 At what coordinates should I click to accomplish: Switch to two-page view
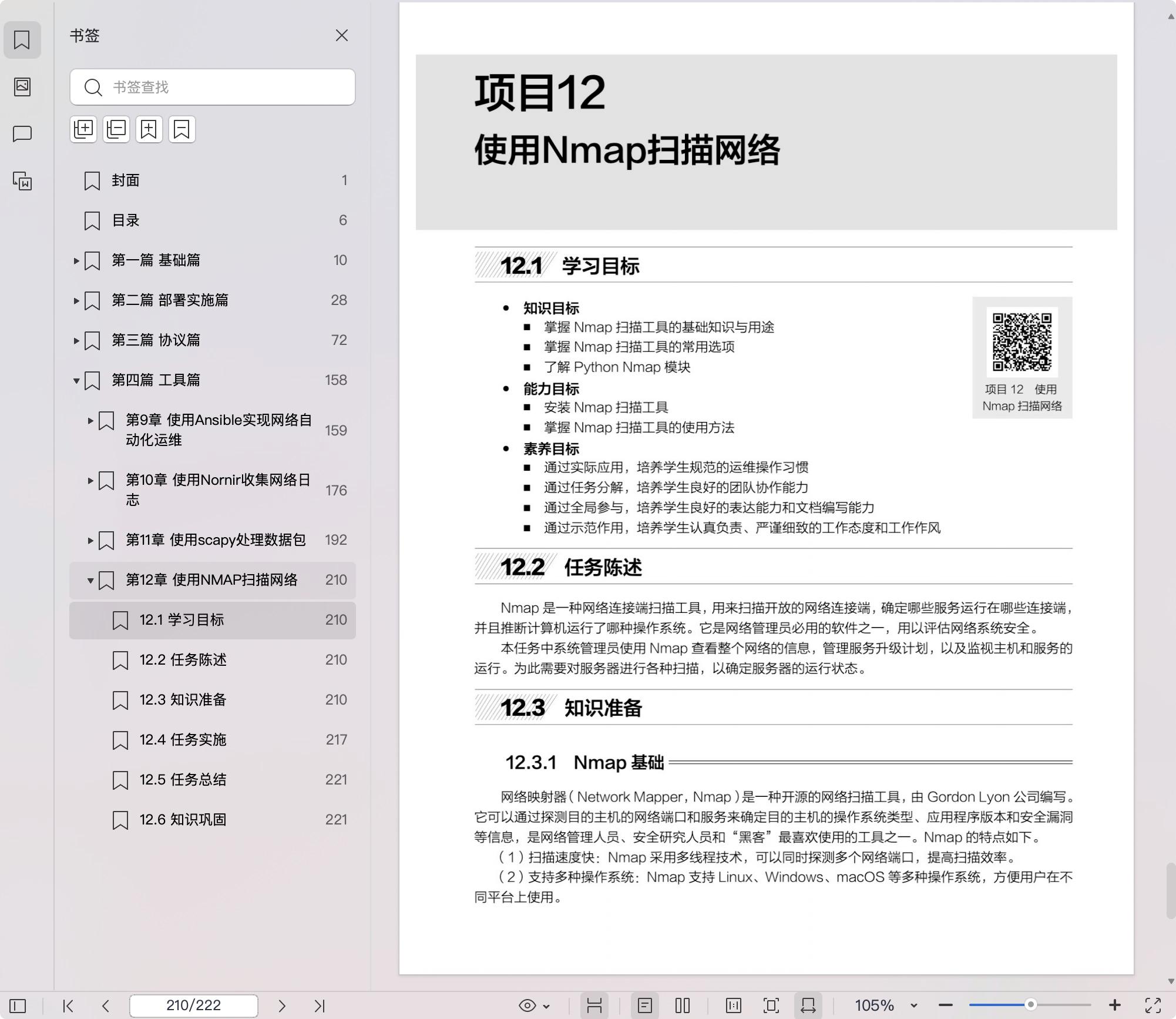683,1005
